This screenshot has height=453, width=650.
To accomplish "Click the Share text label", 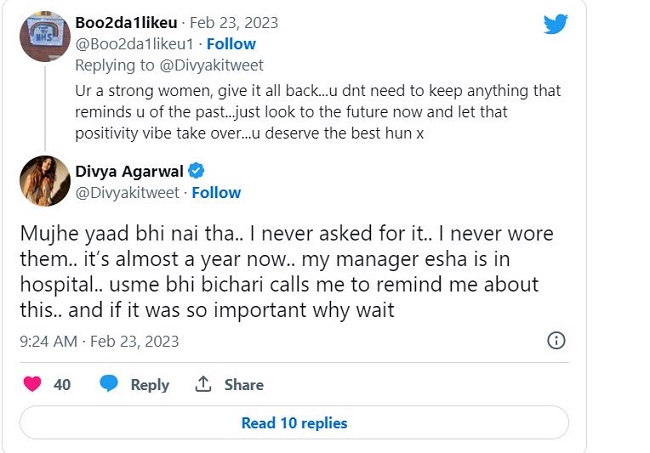I will [x=244, y=385].
